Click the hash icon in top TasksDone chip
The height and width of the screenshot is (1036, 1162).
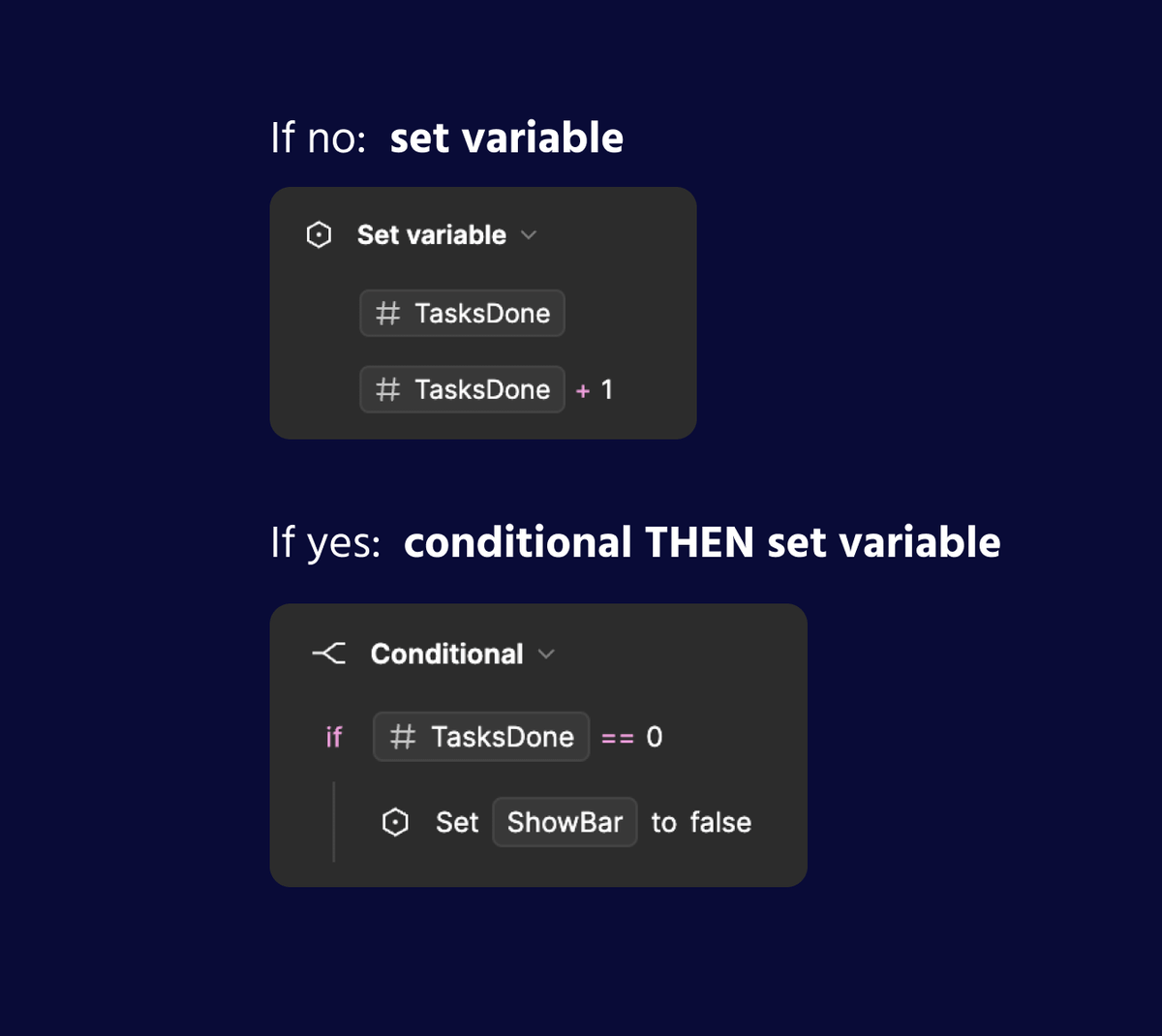[x=388, y=313]
